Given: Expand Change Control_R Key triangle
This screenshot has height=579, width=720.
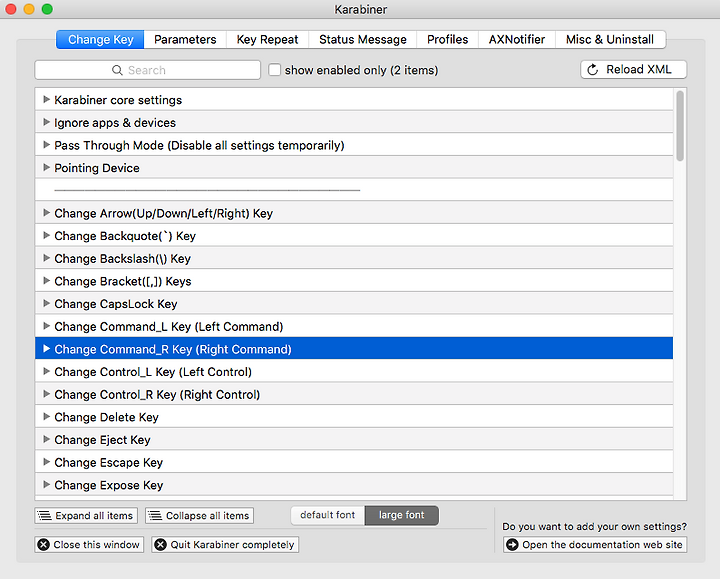Looking at the screenshot, I should (46, 394).
